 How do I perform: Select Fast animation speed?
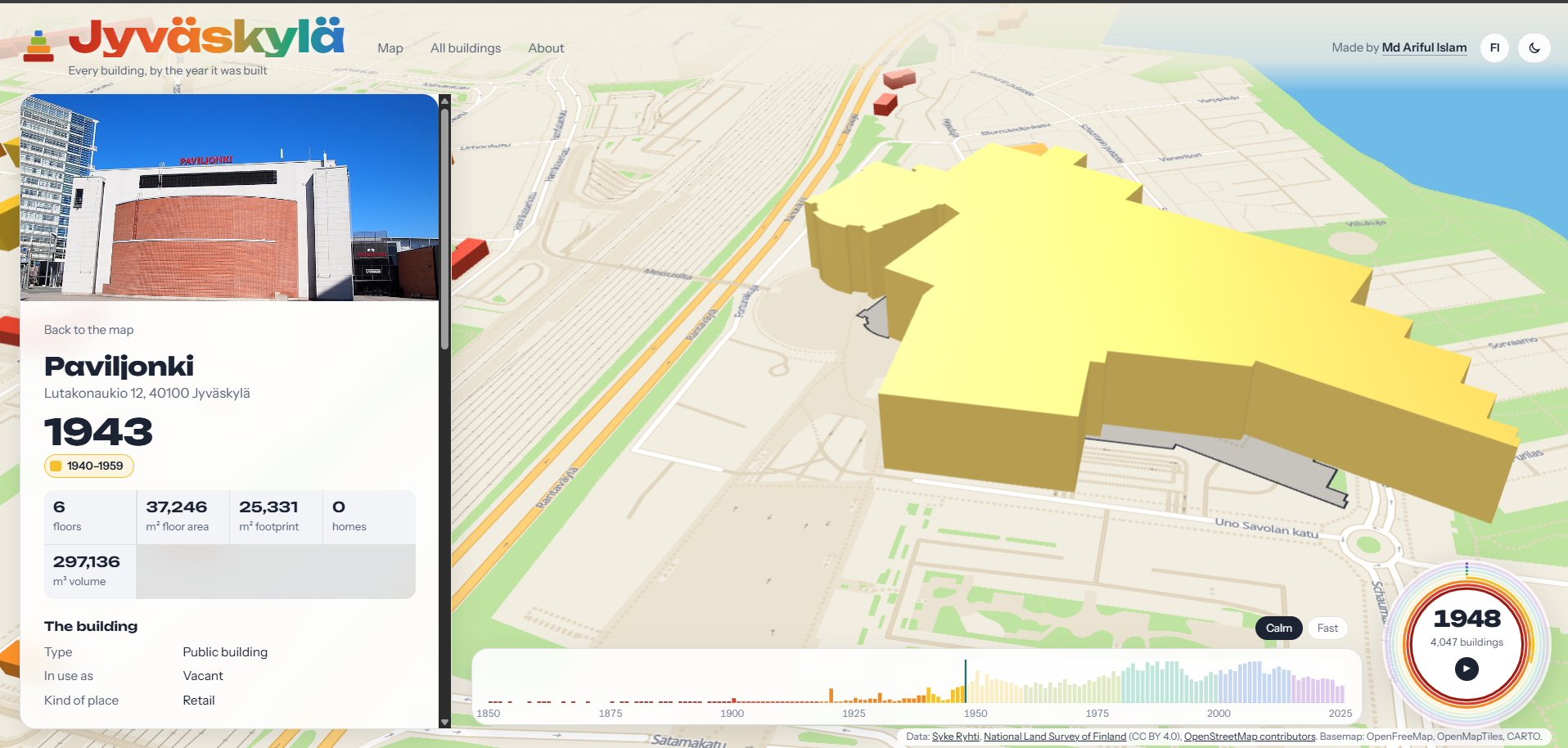[x=1327, y=628]
